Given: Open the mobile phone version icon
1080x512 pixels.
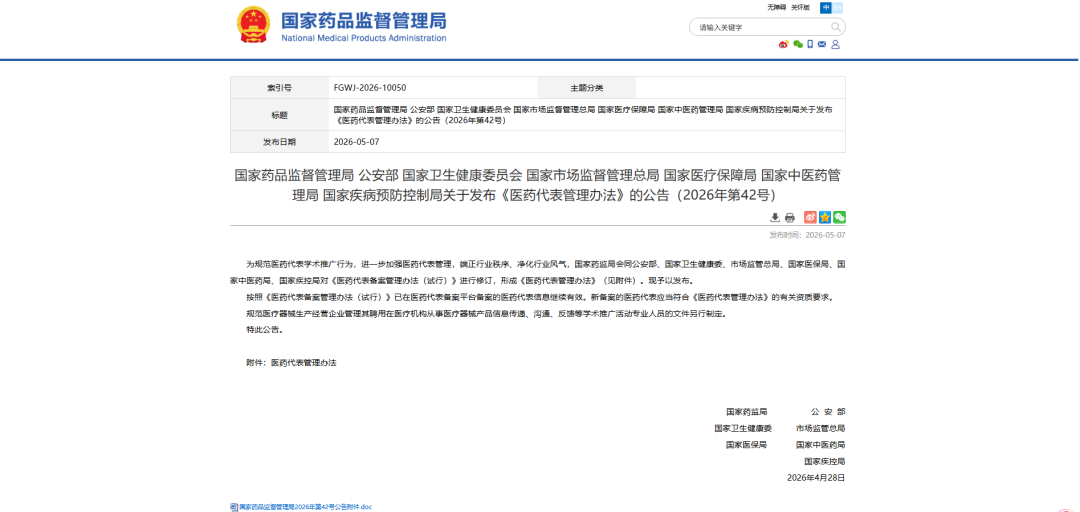Looking at the screenshot, I should pyautogui.click(x=810, y=44).
